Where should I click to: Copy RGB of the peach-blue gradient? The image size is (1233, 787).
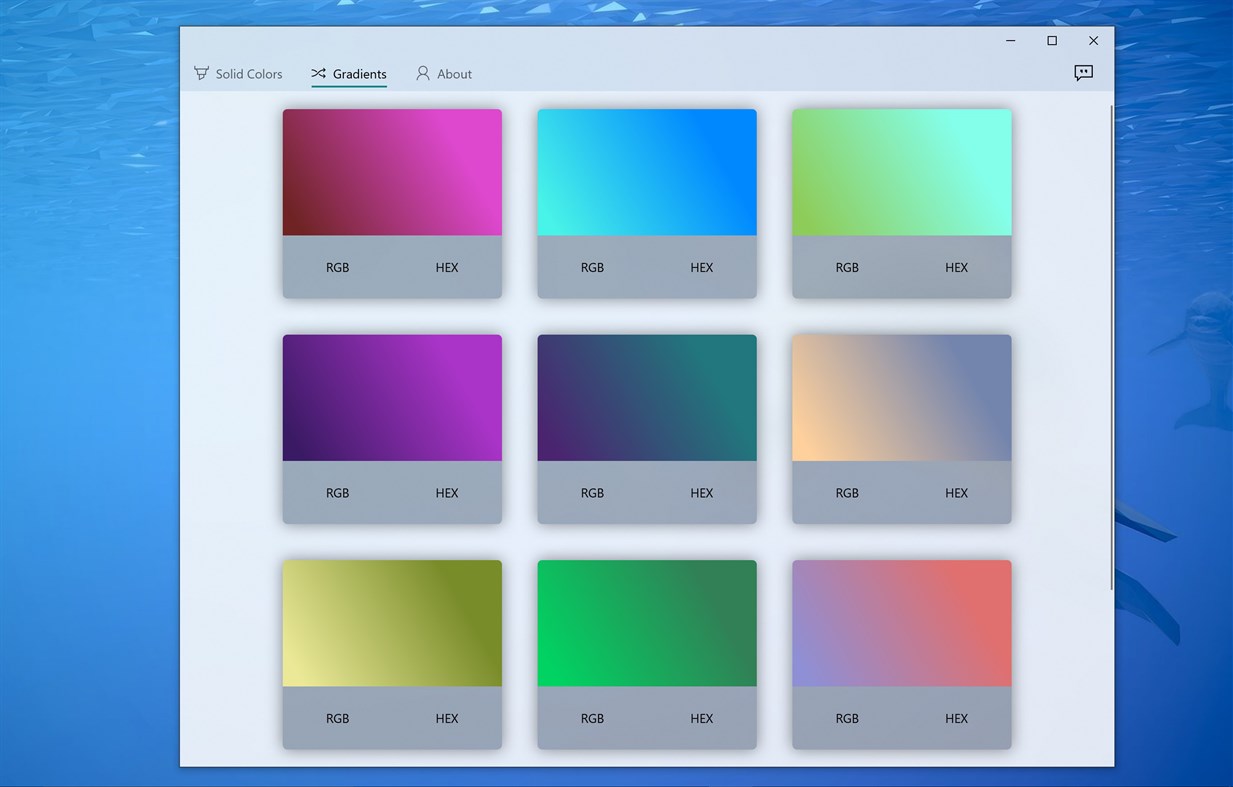click(847, 493)
